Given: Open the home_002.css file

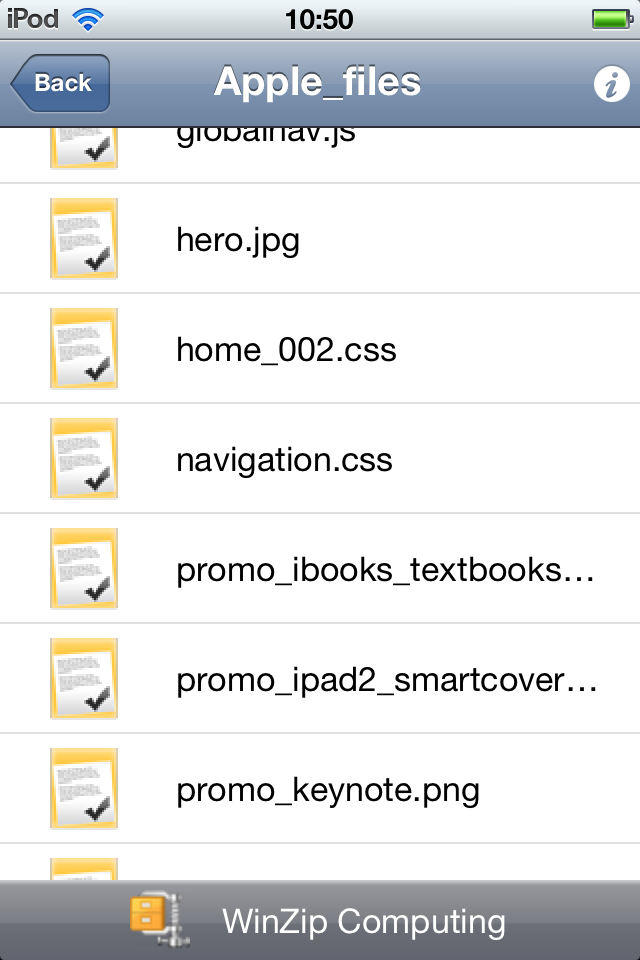Looking at the screenshot, I should [320, 348].
